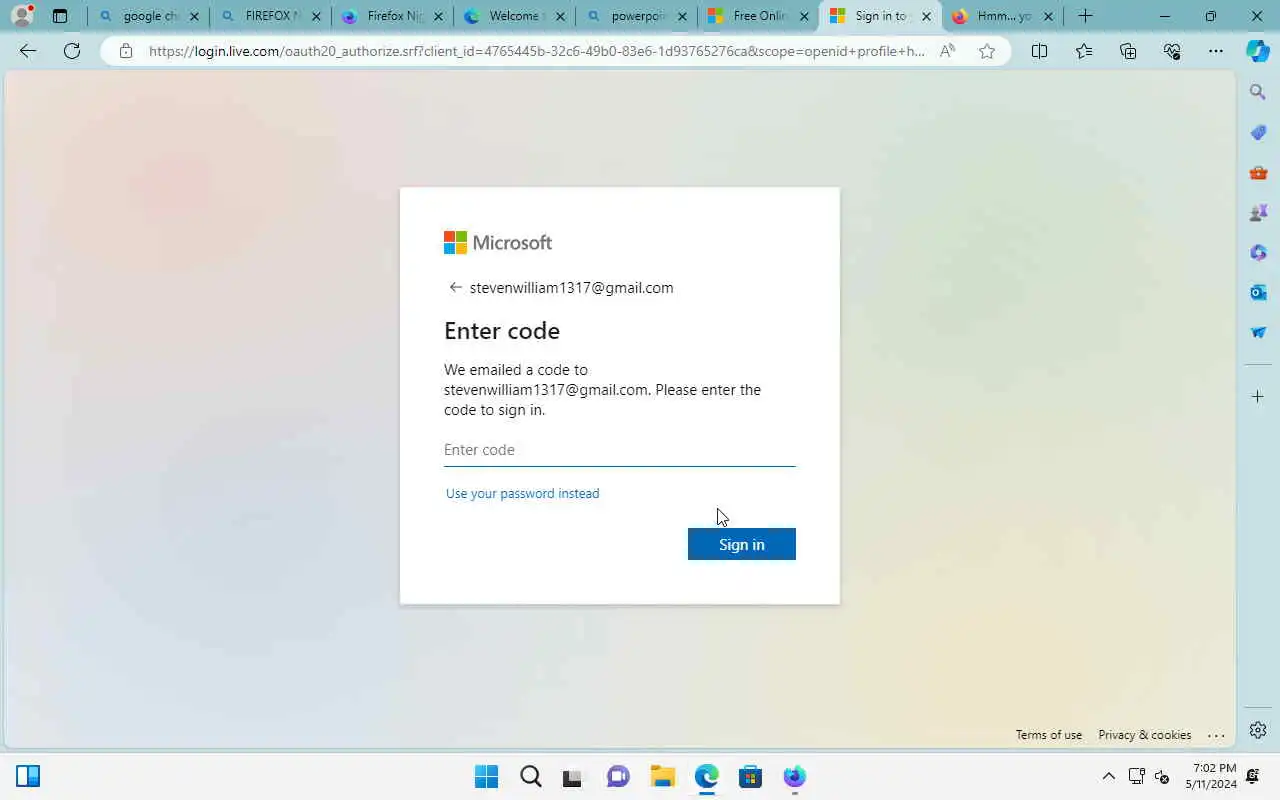Open the Windows Start menu

486,777
